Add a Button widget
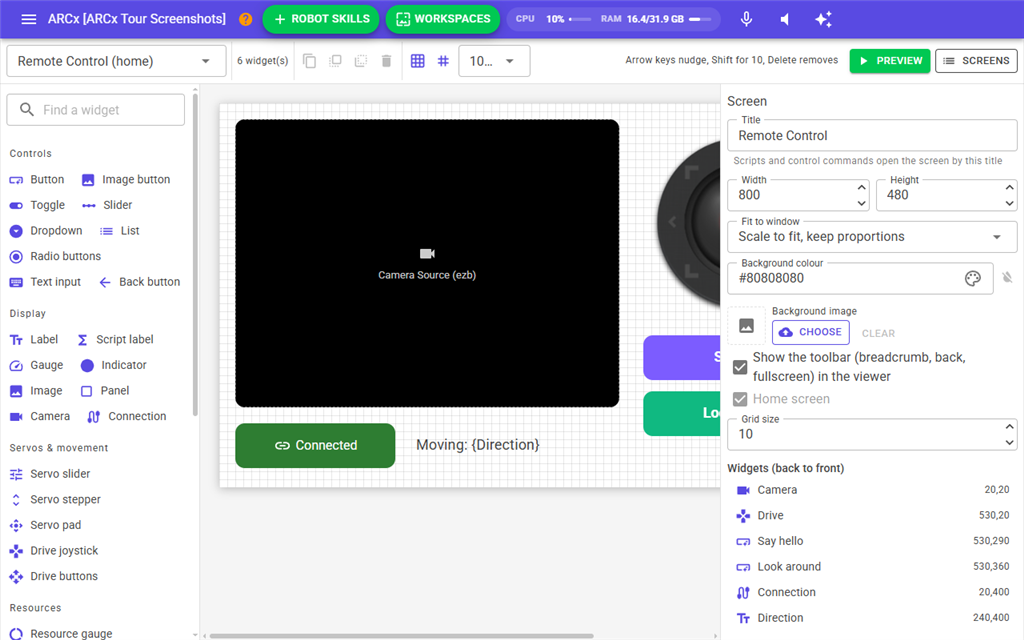 click(x=37, y=180)
